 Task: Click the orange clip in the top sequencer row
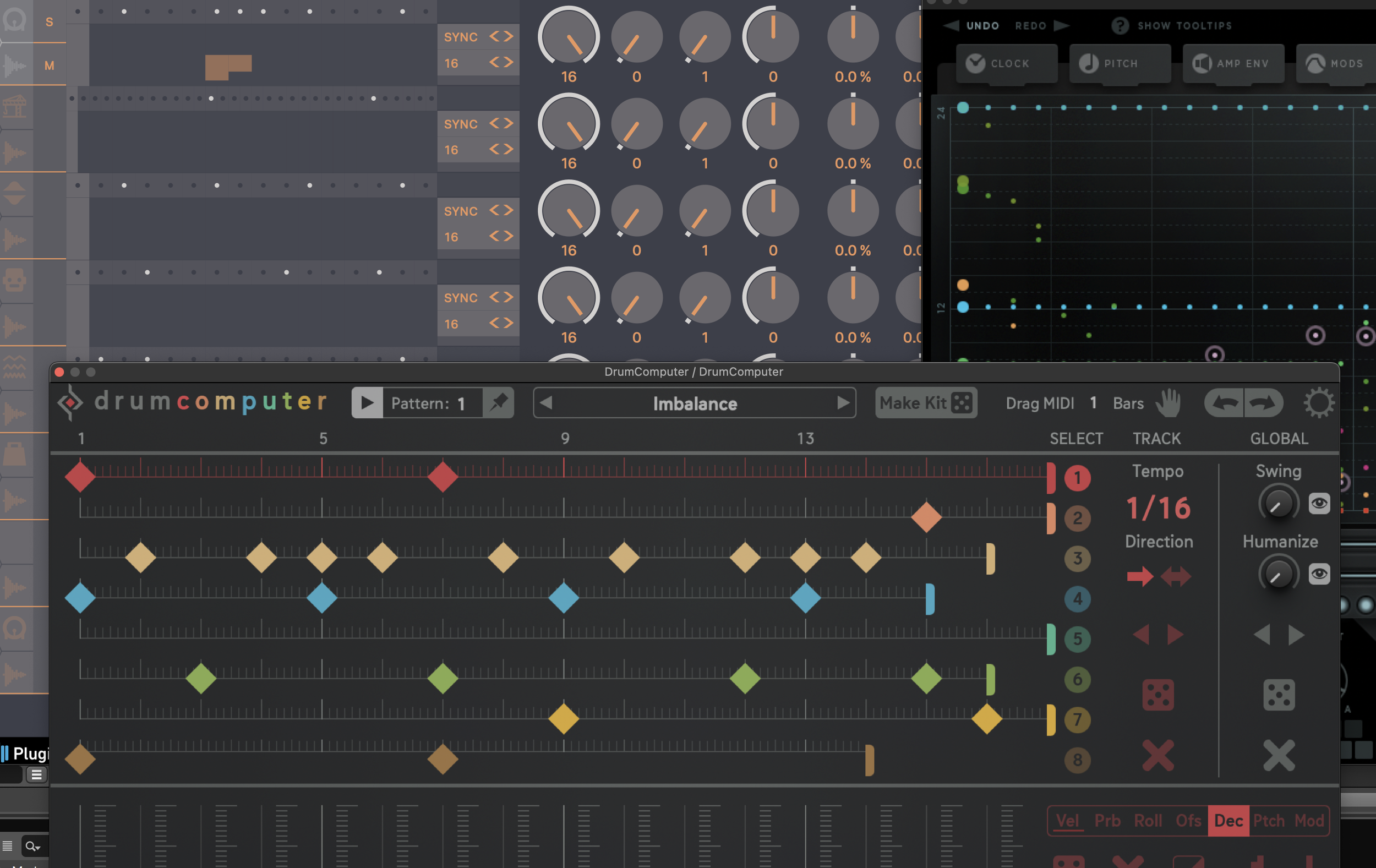228,67
